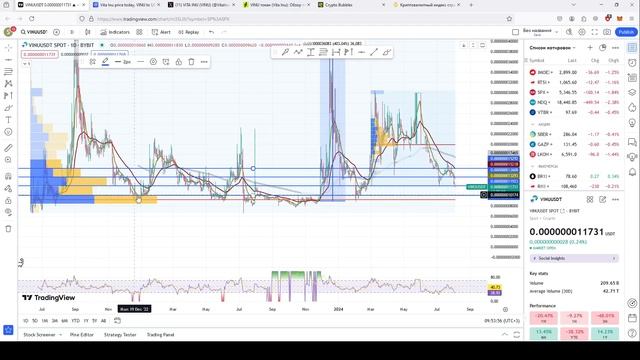
Task: Select the brush drawing tool
Action: pyautogui.click(x=8, y=108)
